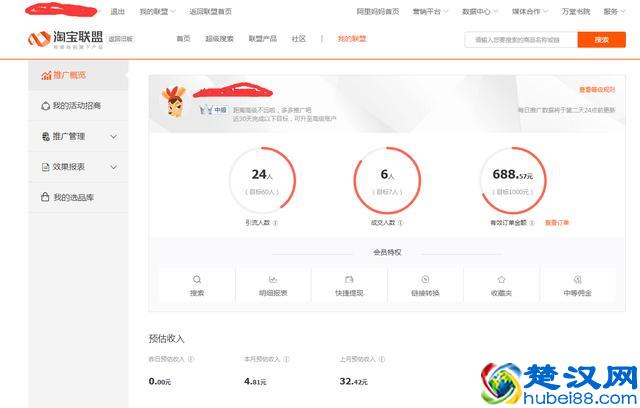Click info icon beside 有效订单金额

tap(532, 223)
